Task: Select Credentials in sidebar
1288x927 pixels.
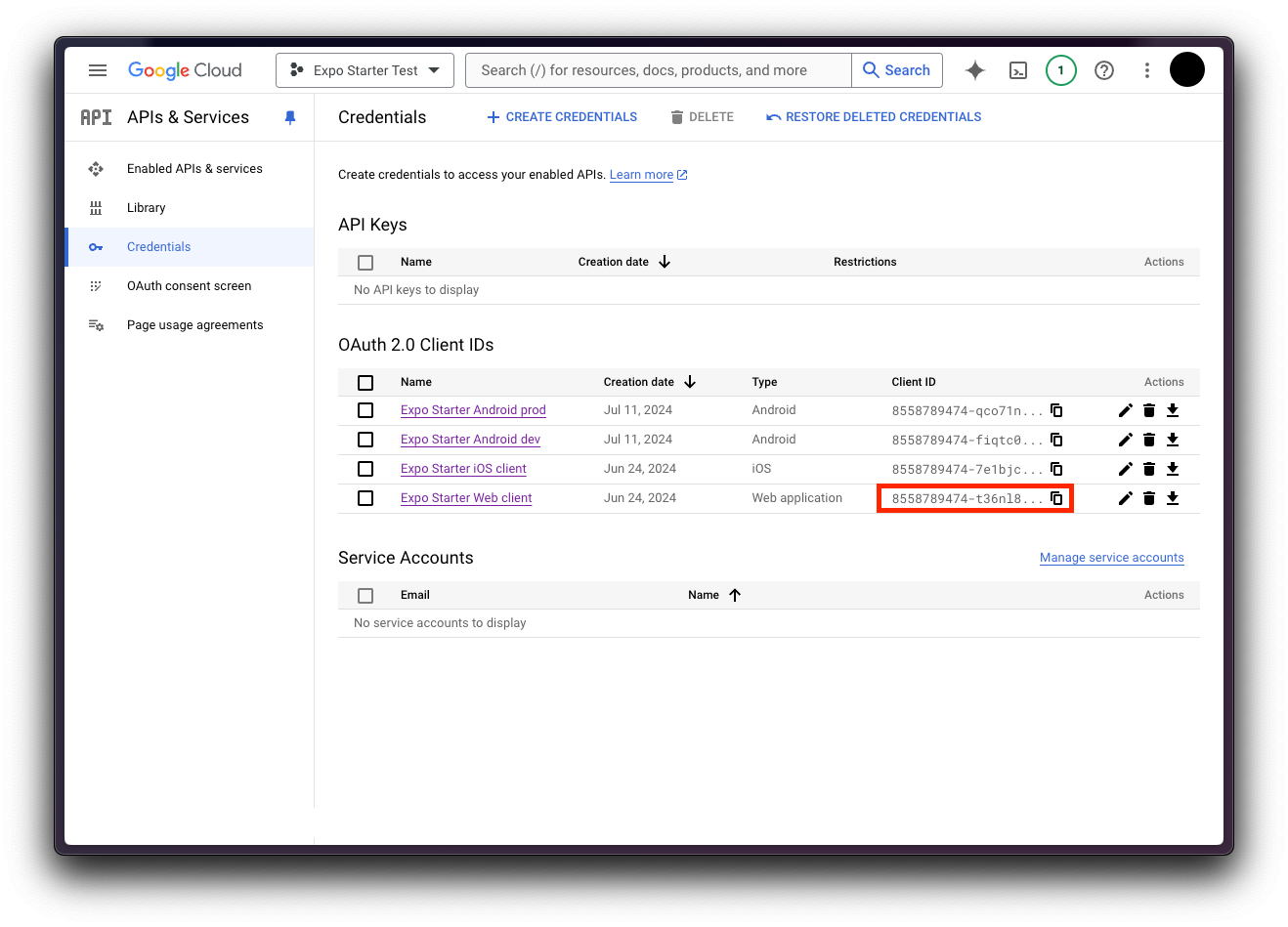Action: point(190,247)
